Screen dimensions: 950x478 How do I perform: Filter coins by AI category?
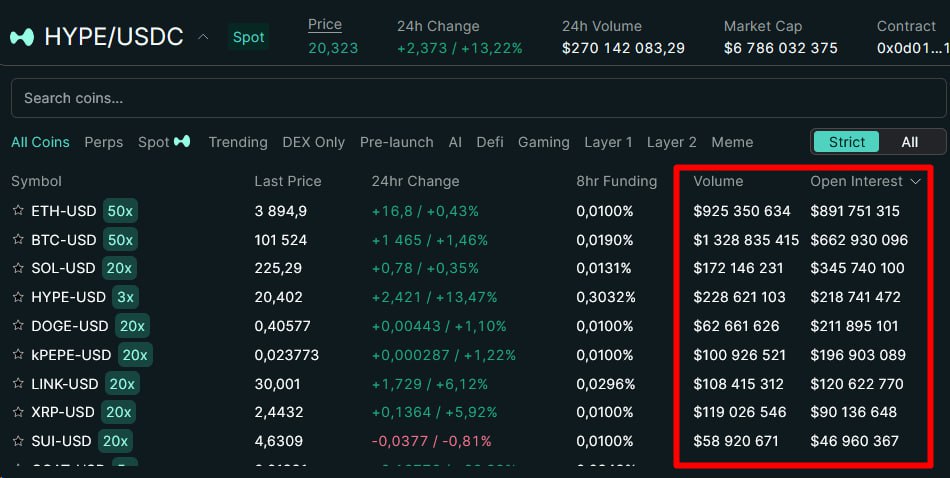click(x=455, y=142)
